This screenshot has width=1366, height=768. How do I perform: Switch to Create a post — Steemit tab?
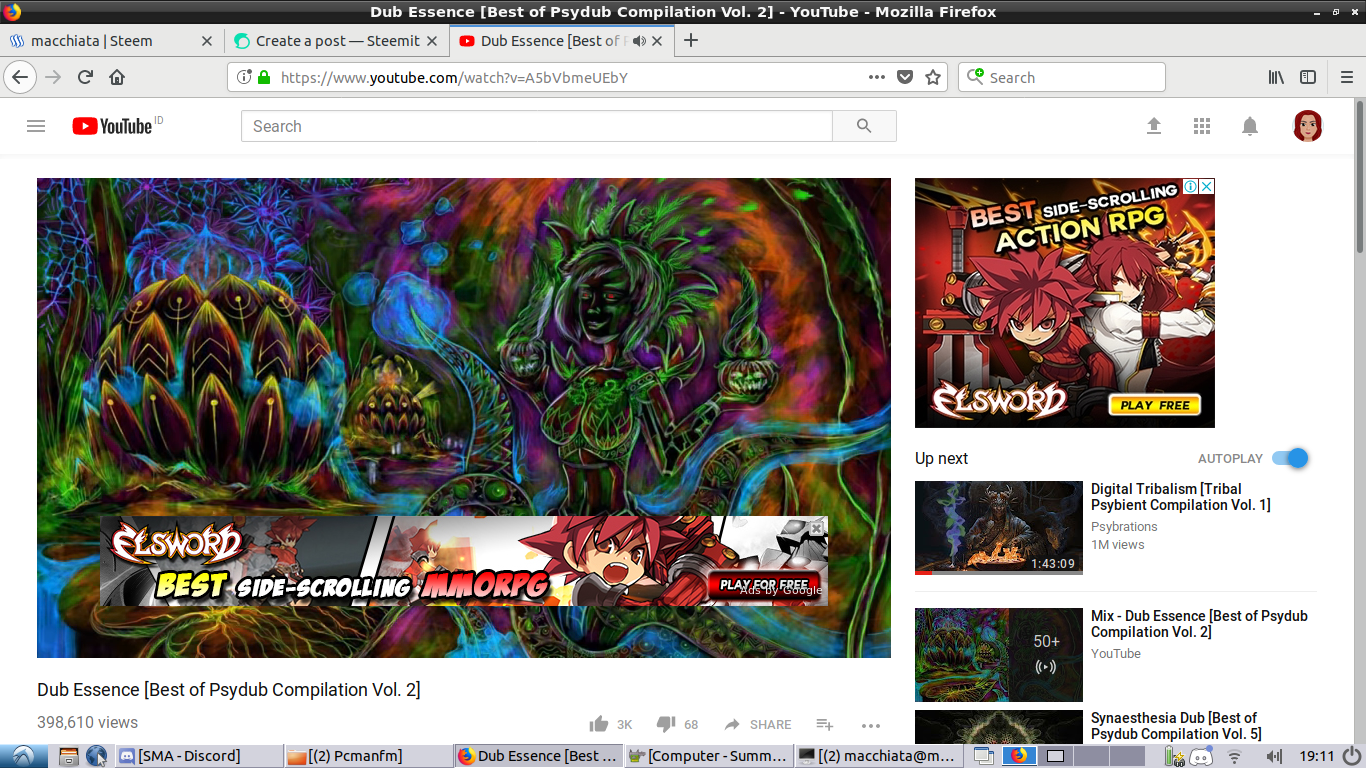pyautogui.click(x=336, y=41)
